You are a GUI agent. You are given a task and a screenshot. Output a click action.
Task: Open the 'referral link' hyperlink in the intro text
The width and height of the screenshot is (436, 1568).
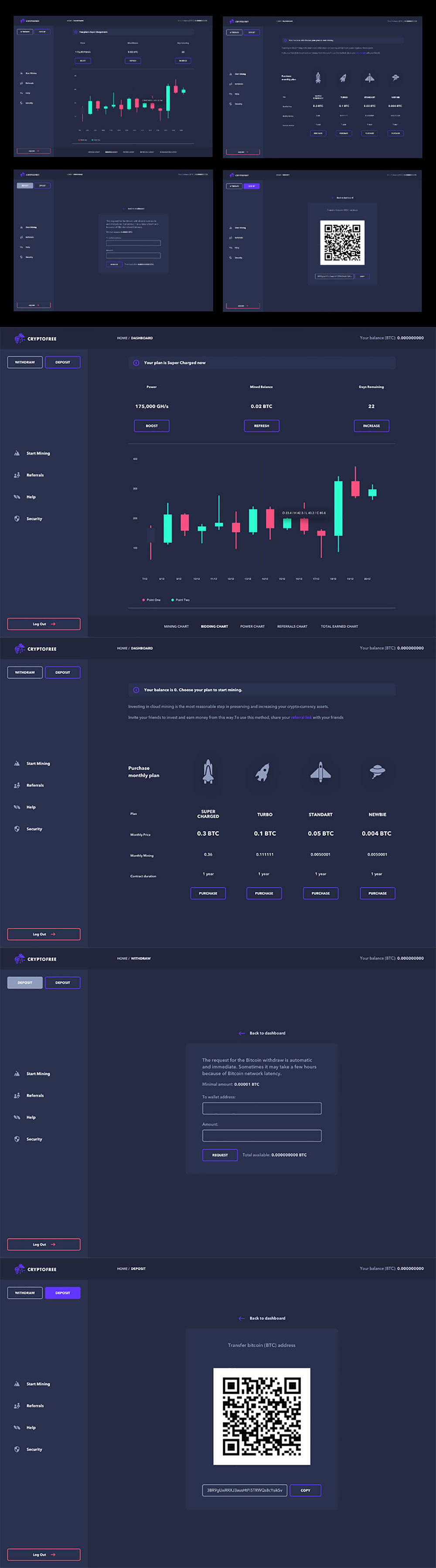[301, 717]
